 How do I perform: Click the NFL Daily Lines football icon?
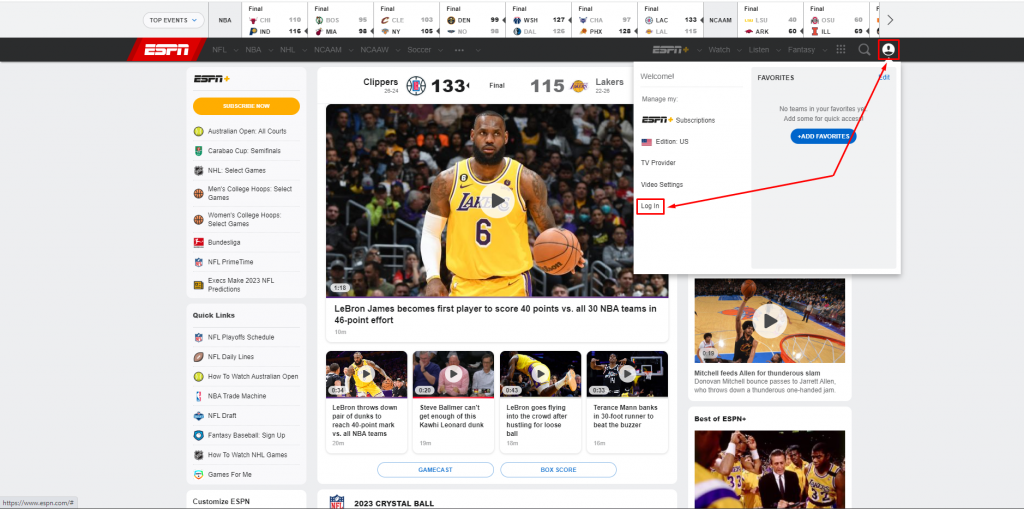(x=199, y=357)
